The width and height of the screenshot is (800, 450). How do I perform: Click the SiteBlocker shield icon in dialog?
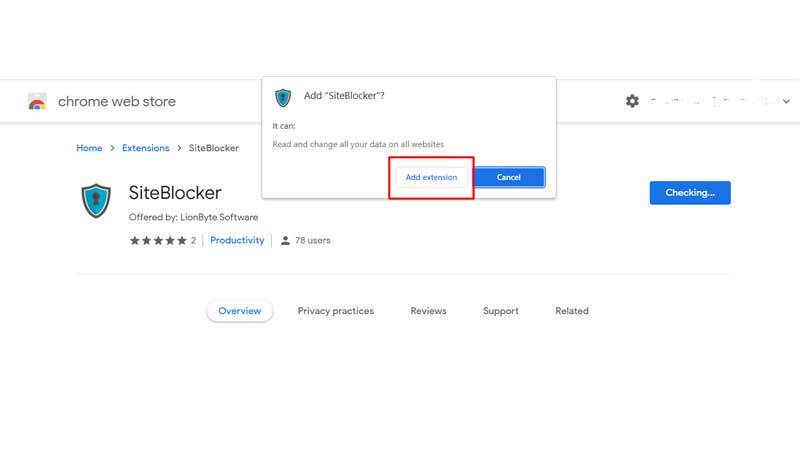coord(283,97)
